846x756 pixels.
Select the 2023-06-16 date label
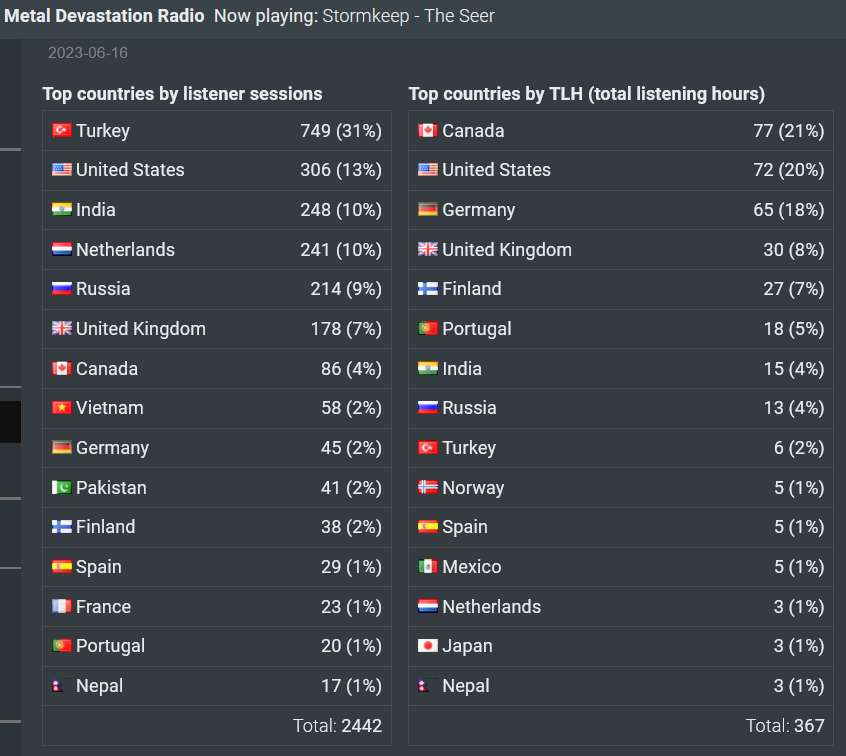(x=88, y=53)
